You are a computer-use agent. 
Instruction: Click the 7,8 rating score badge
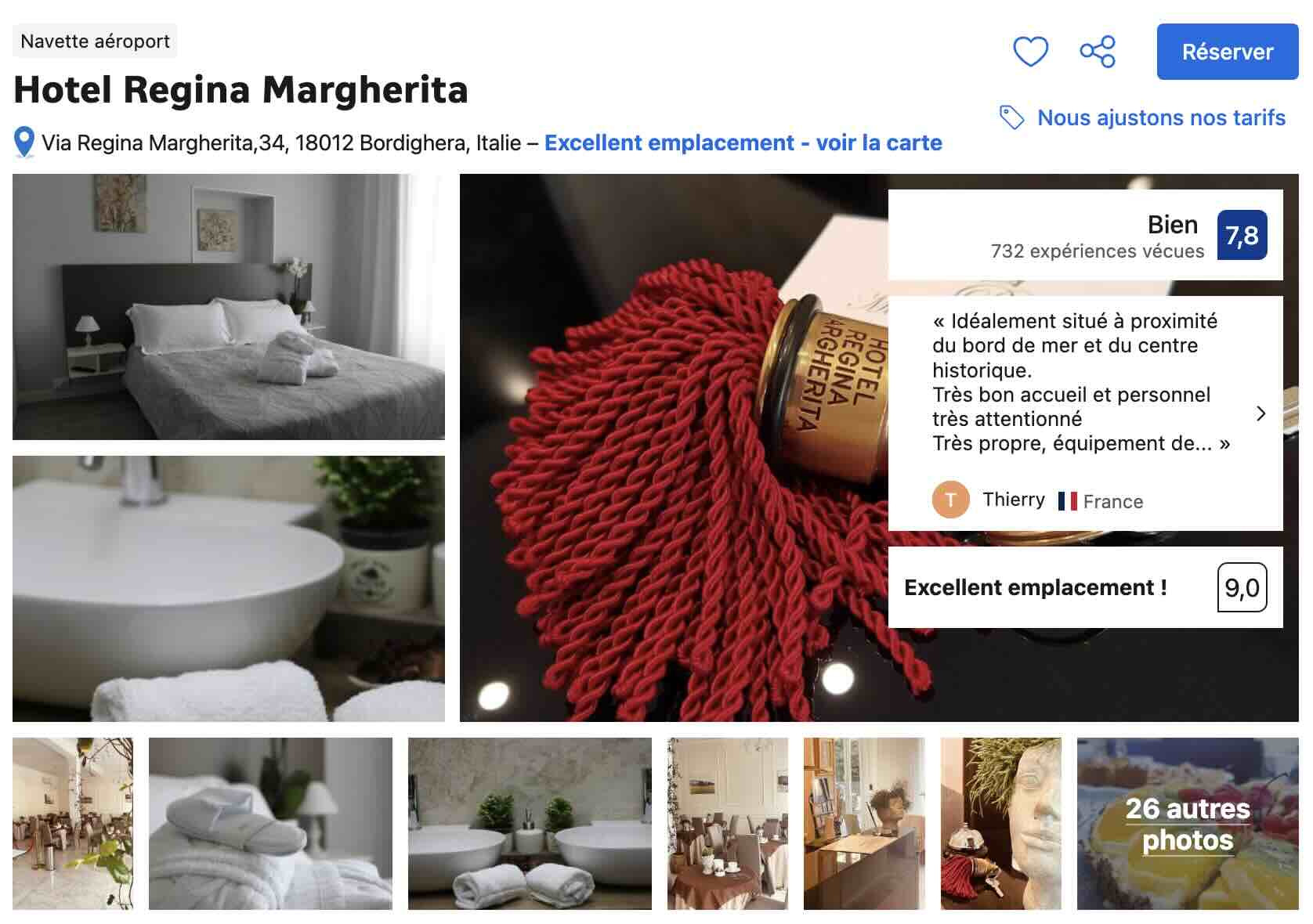[1242, 235]
